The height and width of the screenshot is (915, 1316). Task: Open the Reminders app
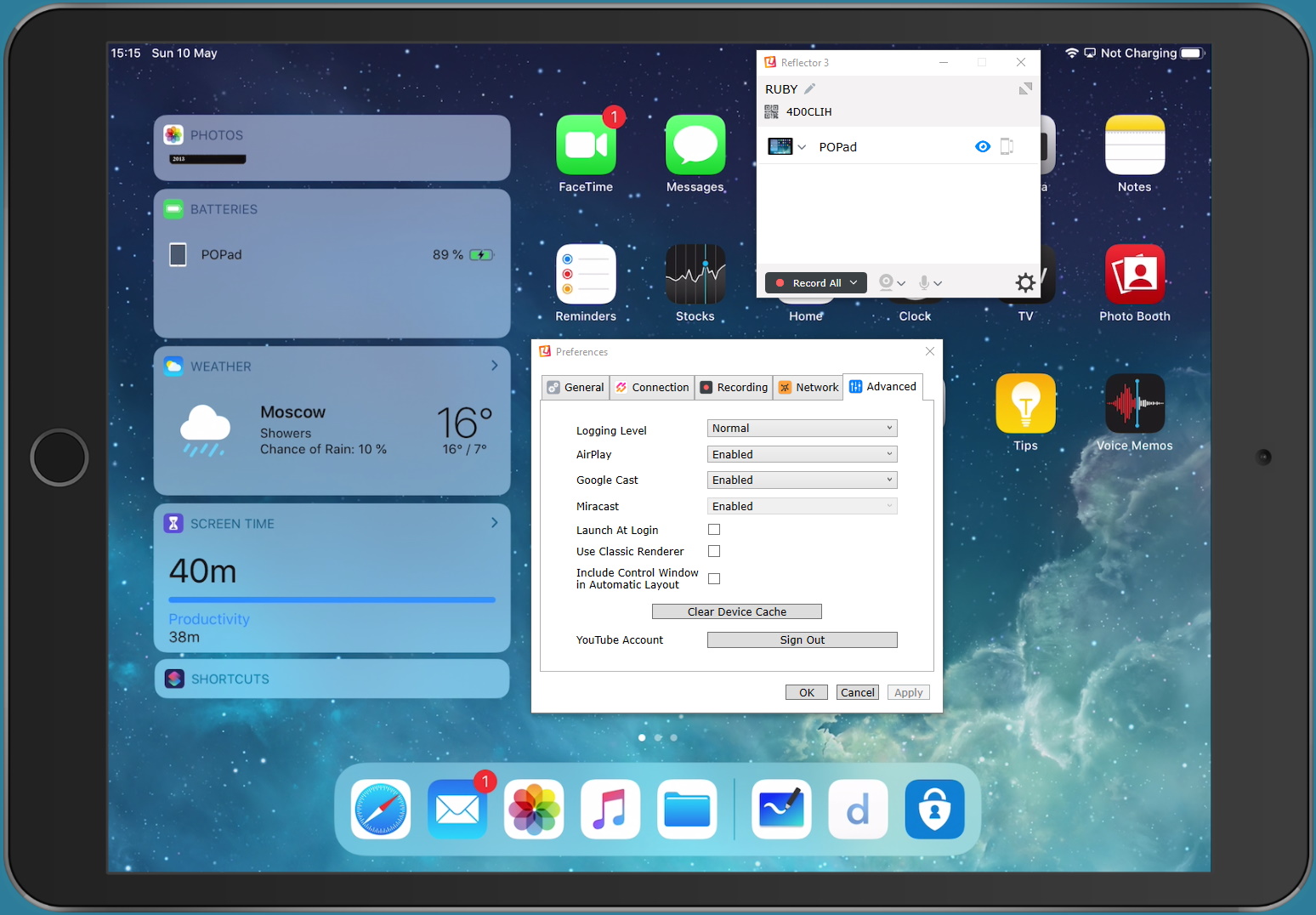pyautogui.click(x=586, y=274)
